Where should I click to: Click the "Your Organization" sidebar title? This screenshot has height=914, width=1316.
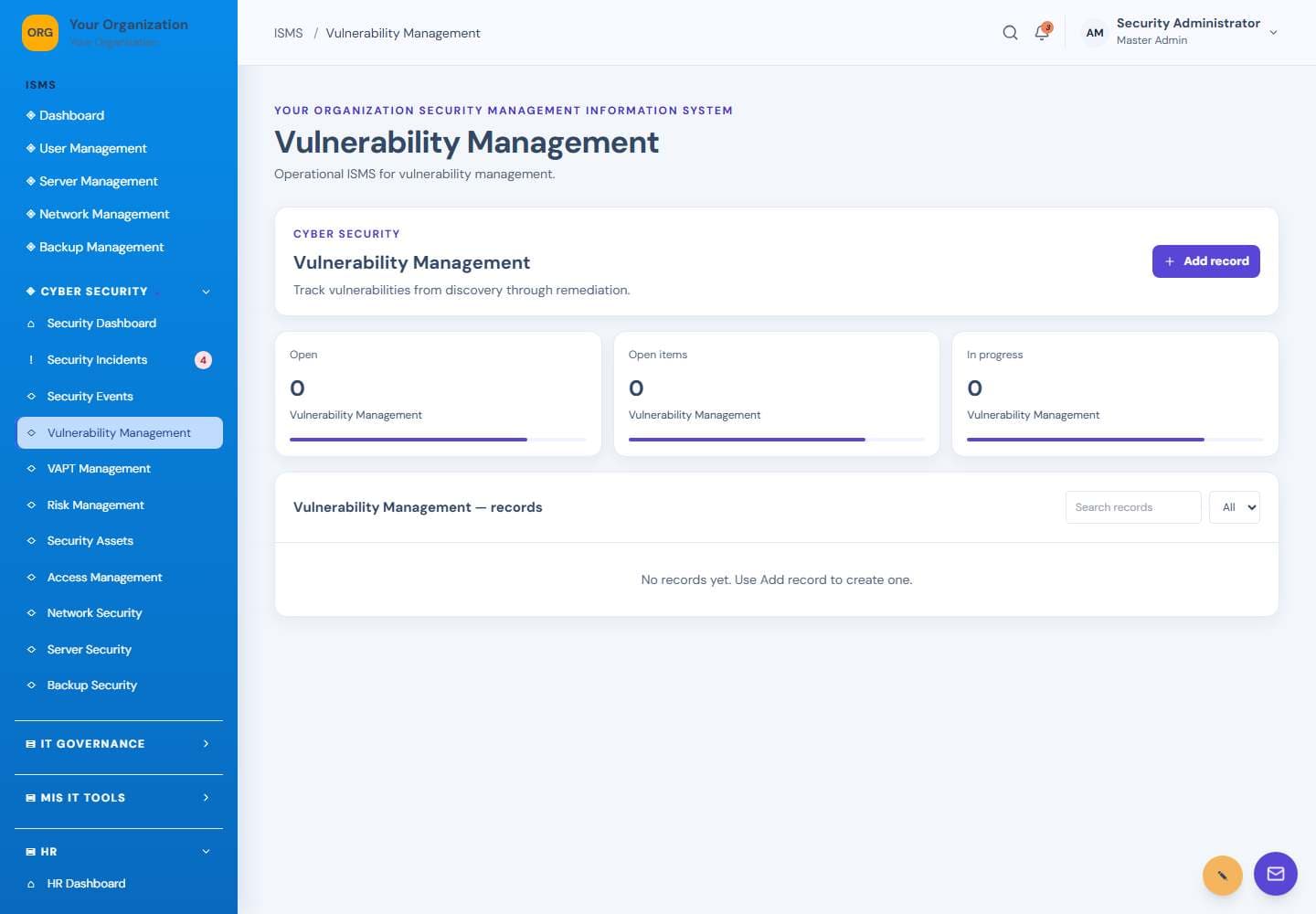129,25
